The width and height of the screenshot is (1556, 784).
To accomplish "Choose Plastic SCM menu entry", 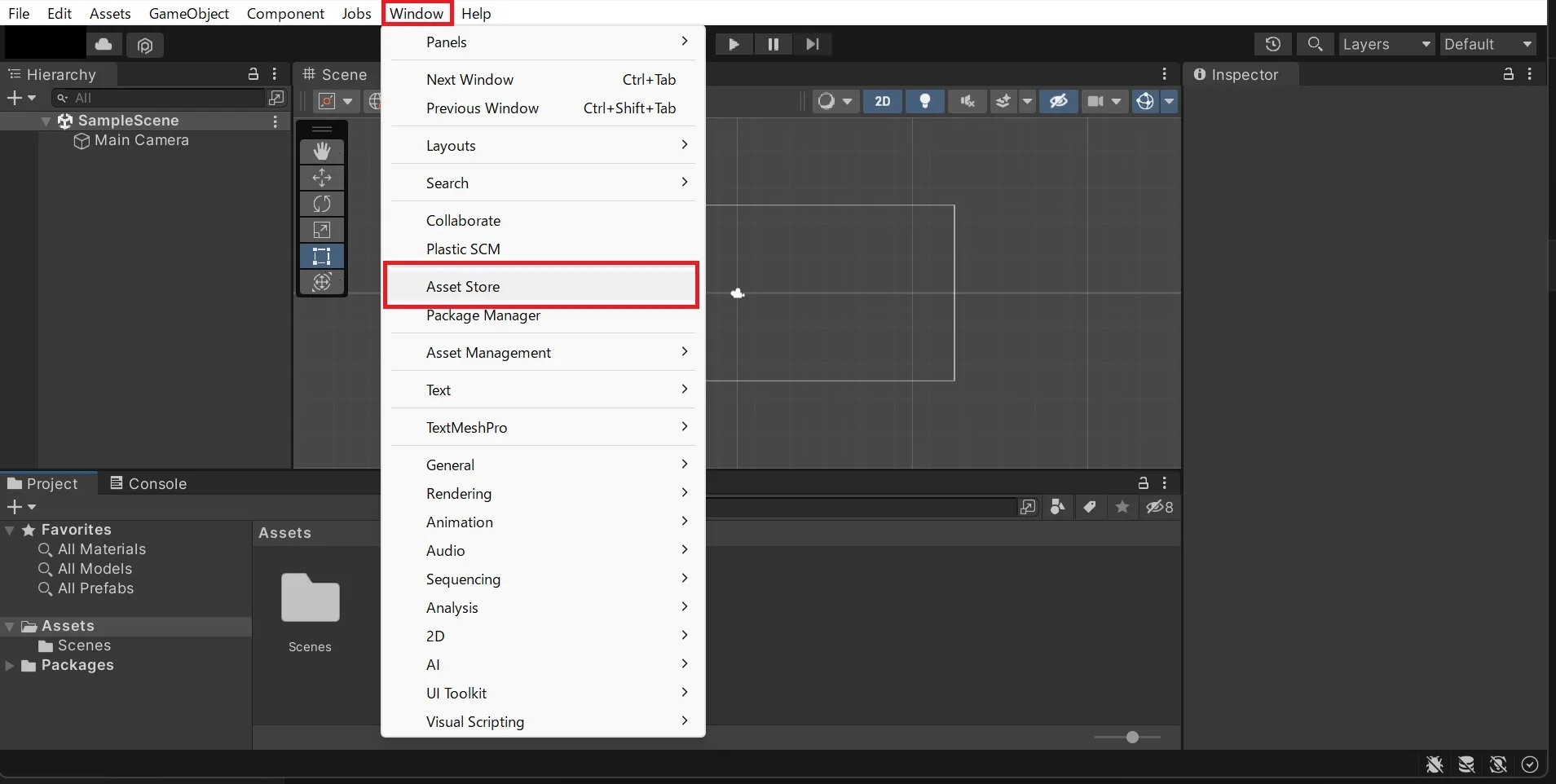I will coord(542,249).
